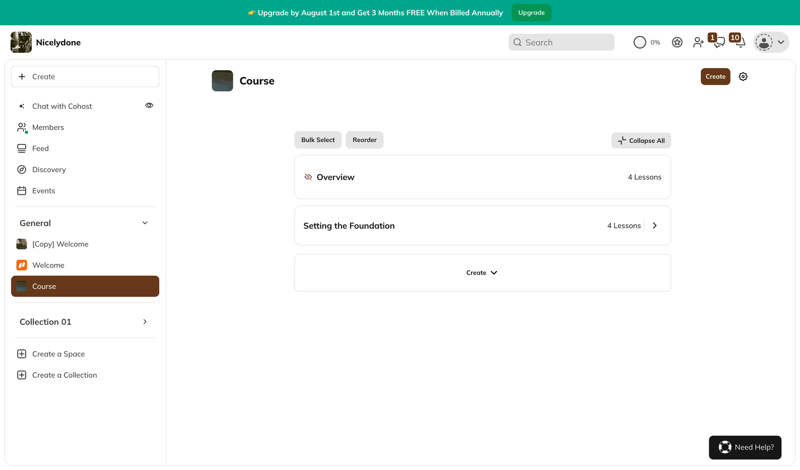Click the Nicelydone community logo
800x470 pixels.
pyautogui.click(x=21, y=42)
